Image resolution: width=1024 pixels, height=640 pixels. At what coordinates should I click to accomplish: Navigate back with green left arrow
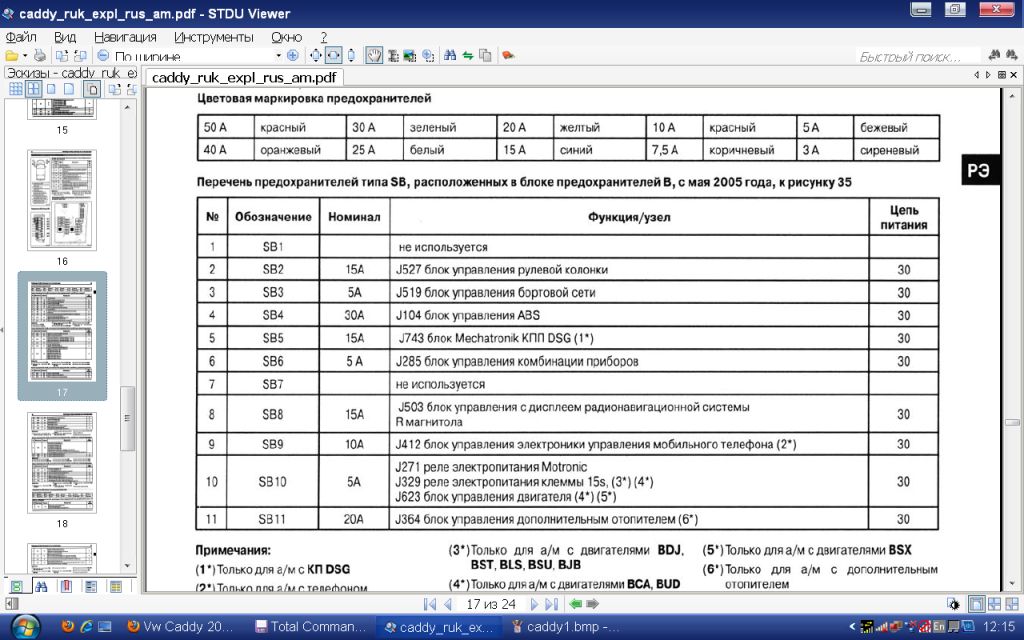[x=575, y=604]
